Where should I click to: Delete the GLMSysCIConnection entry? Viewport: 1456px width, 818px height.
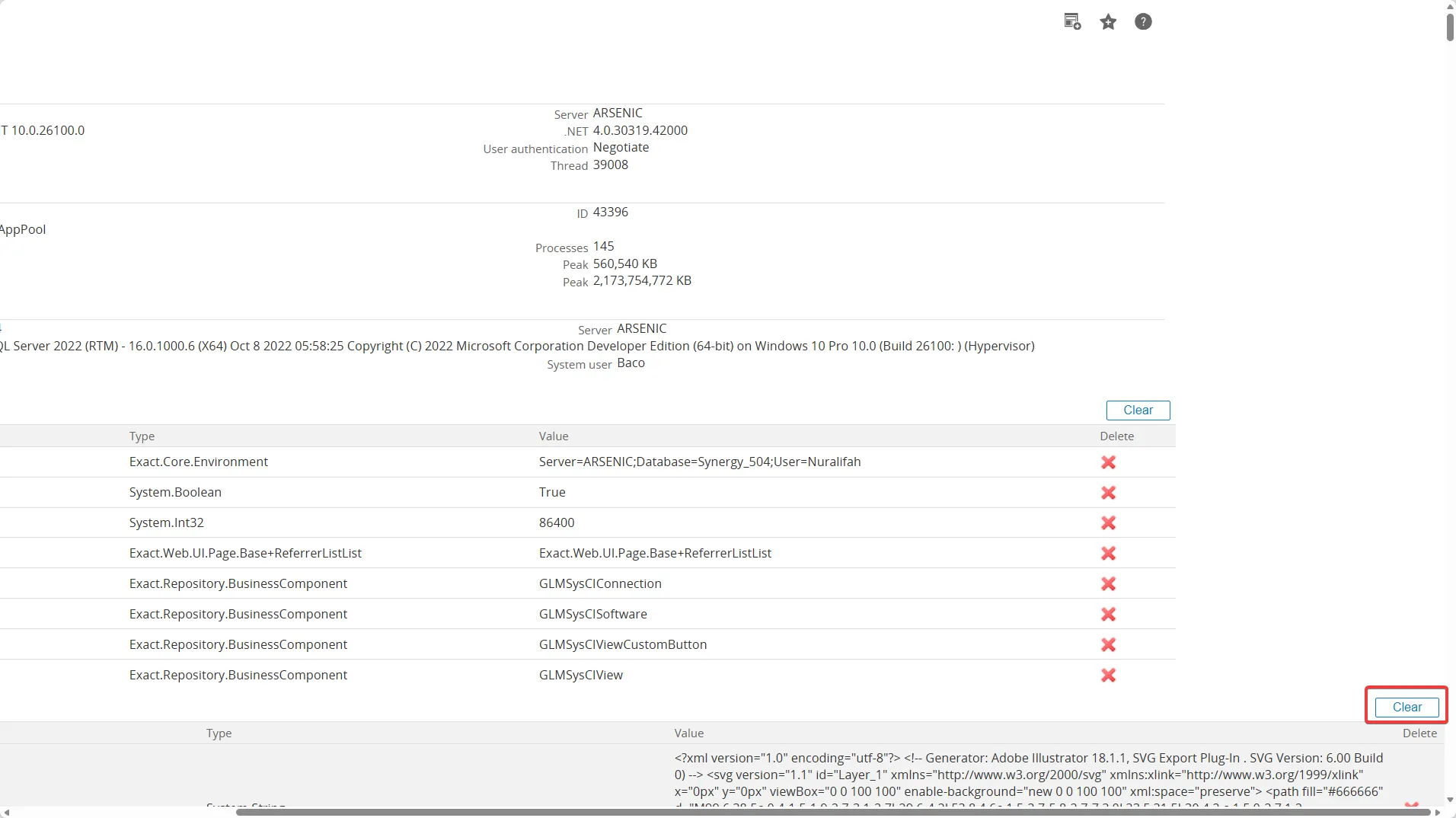point(1108,584)
